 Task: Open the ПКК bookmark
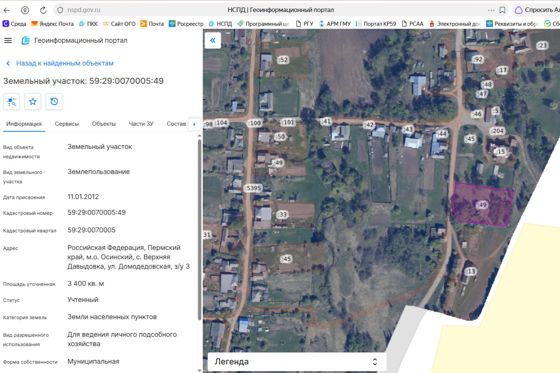pos(88,24)
